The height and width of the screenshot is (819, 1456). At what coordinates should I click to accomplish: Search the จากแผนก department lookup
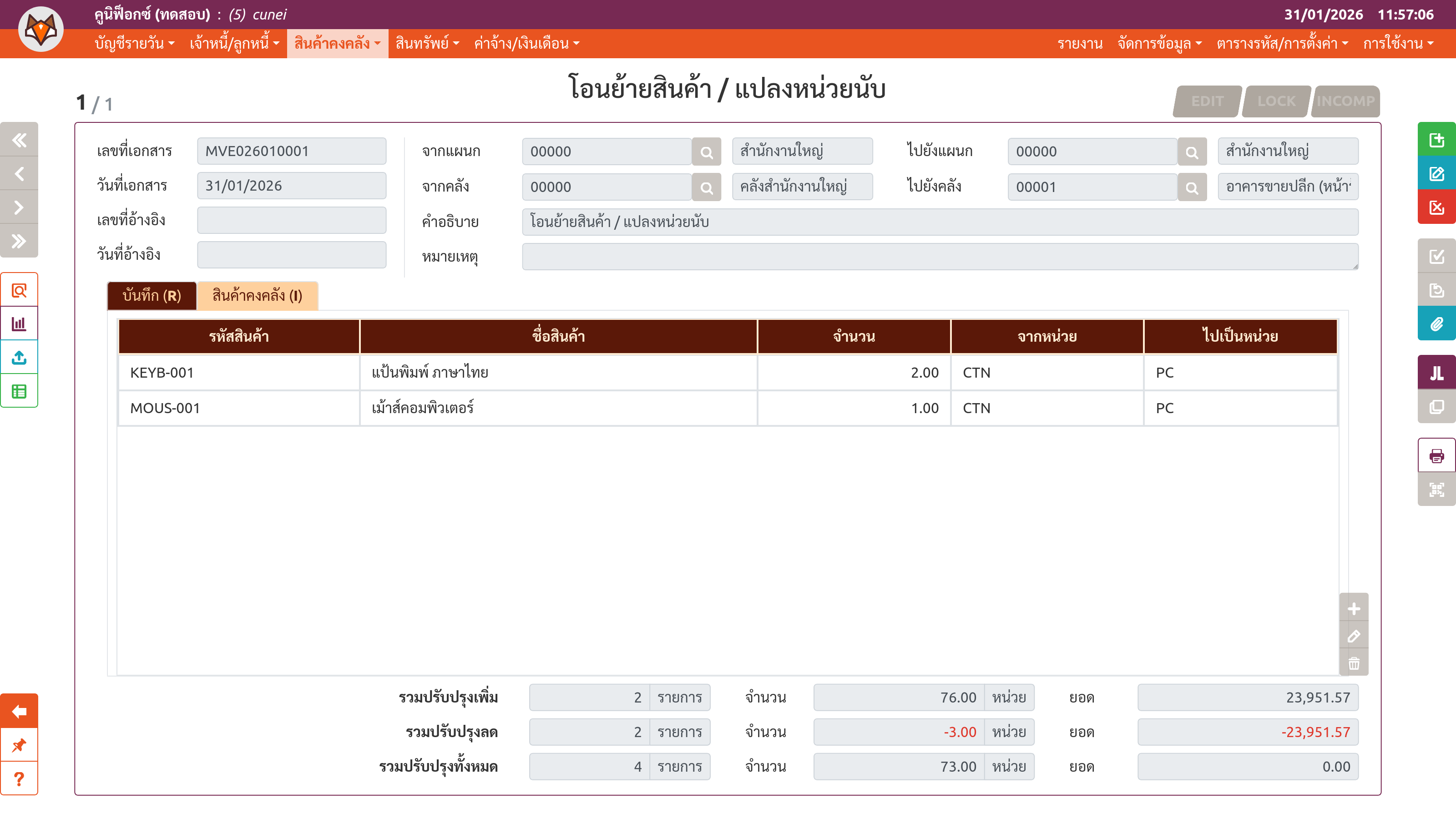pos(706,152)
